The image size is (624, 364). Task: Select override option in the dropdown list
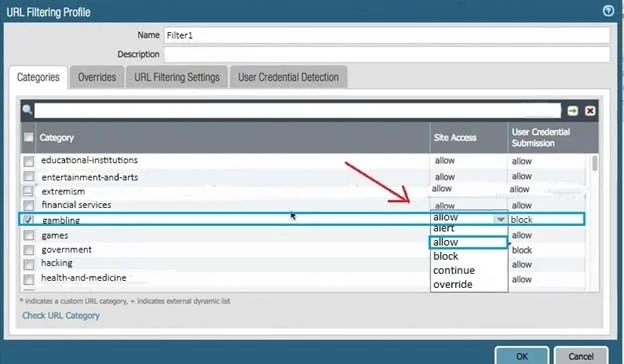[x=452, y=284]
